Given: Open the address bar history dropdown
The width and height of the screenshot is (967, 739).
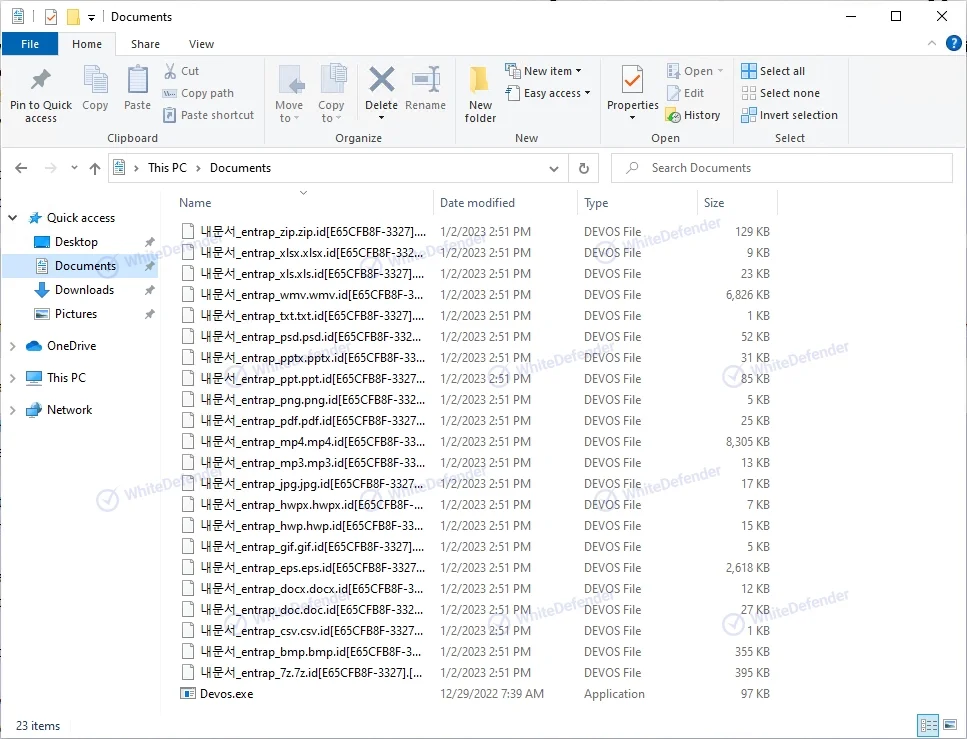Looking at the screenshot, I should pyautogui.click(x=555, y=168).
